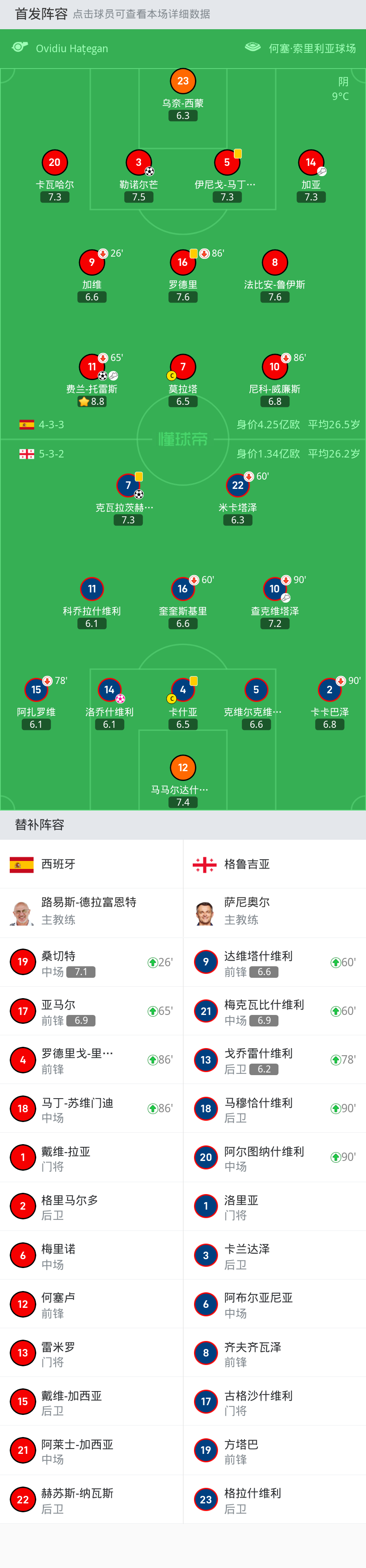View substitute 桑切特 number 19 details
Screen dimensions: 366x1568
(x=91, y=962)
